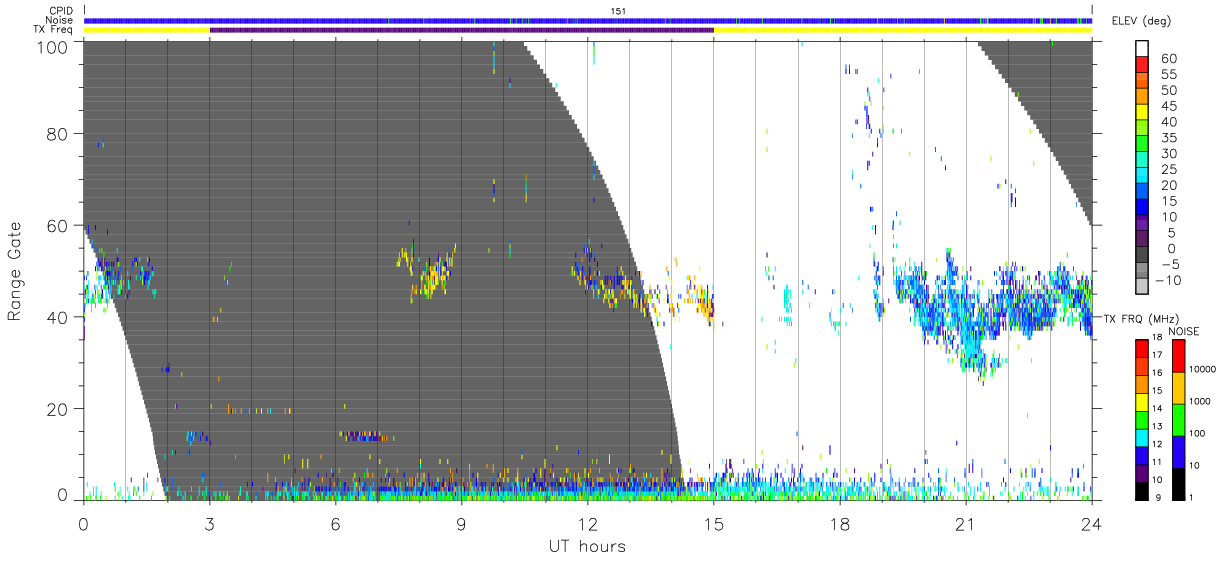Select the black segment of TX FRQ colorbar
This screenshot has height=567, width=1228.
coord(1142,490)
